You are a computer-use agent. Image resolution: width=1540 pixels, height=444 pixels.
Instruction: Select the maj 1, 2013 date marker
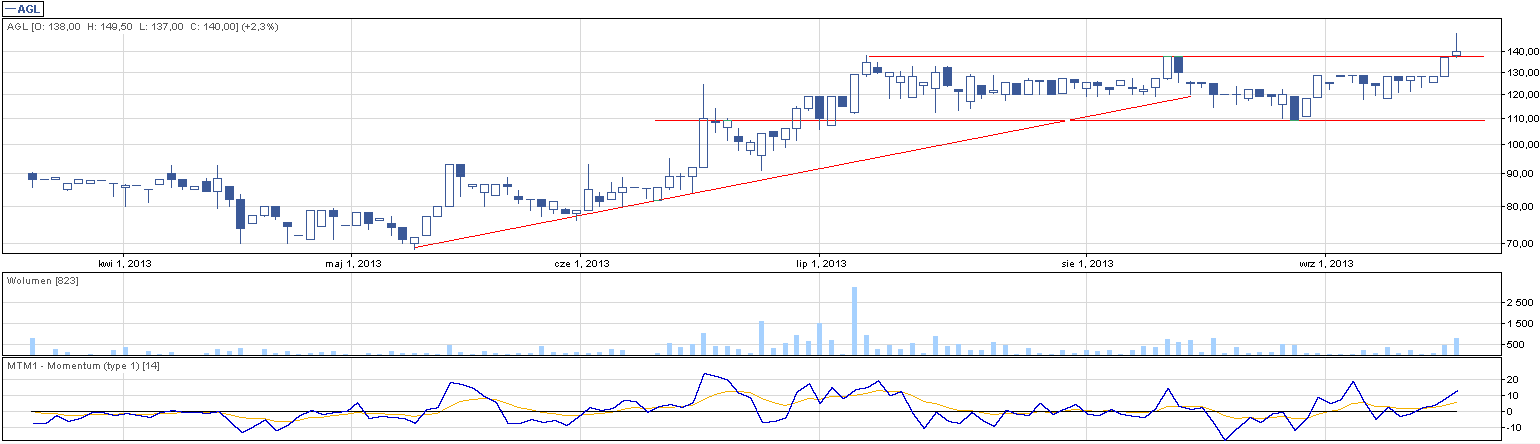click(x=353, y=263)
